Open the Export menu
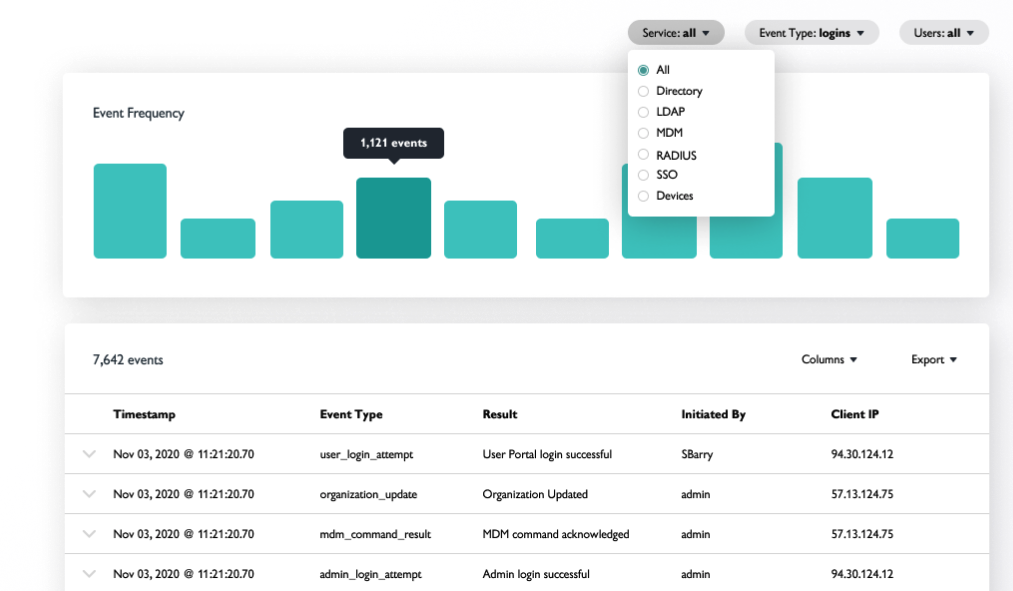This screenshot has width=1013, height=591. point(933,359)
